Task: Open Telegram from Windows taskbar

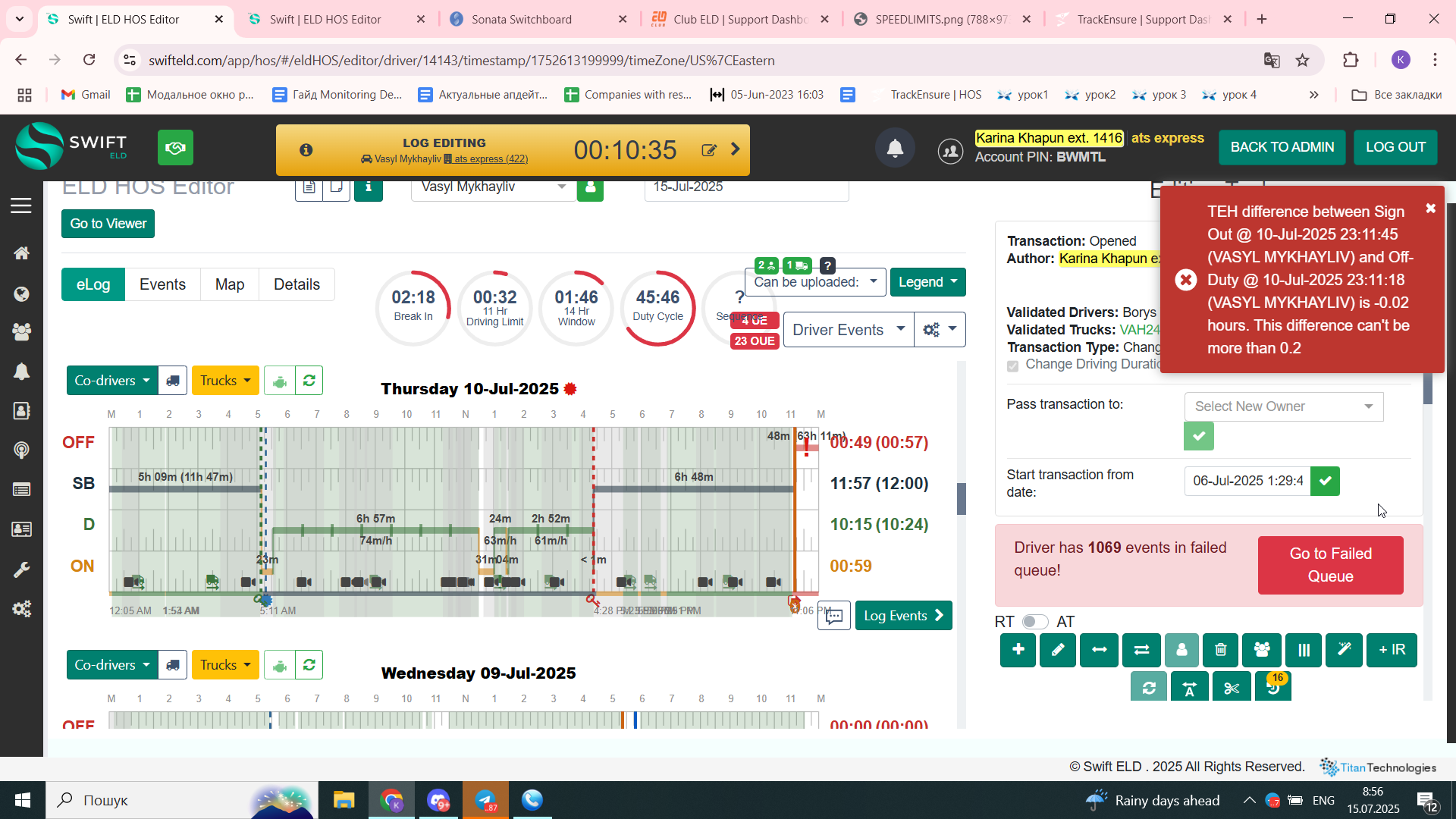Action: 485,800
